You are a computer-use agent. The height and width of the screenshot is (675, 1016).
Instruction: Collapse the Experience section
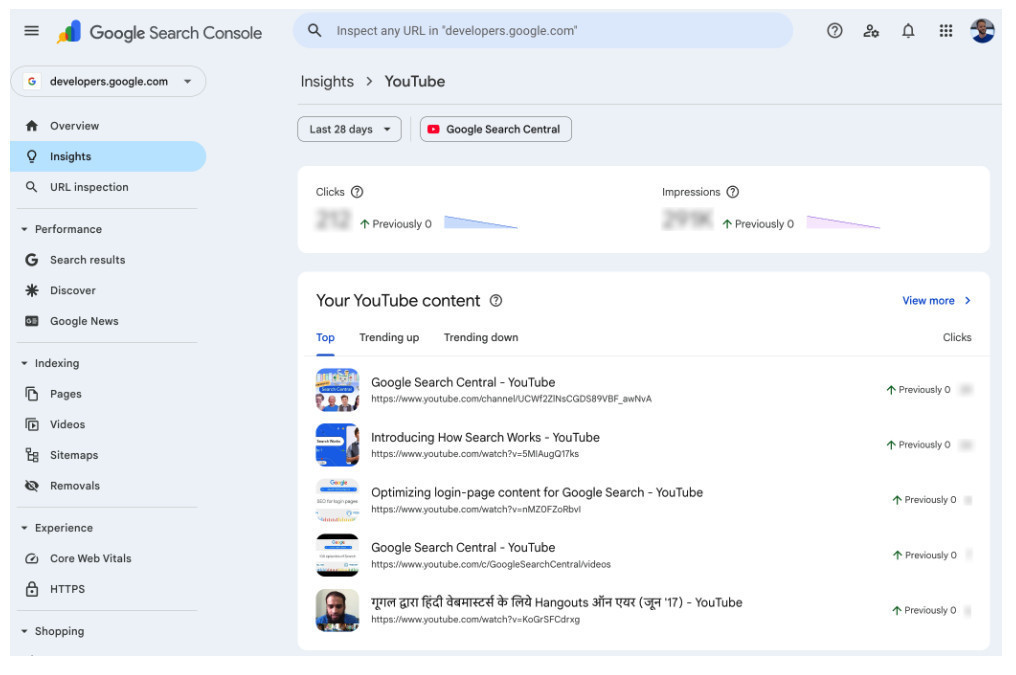tap(25, 528)
